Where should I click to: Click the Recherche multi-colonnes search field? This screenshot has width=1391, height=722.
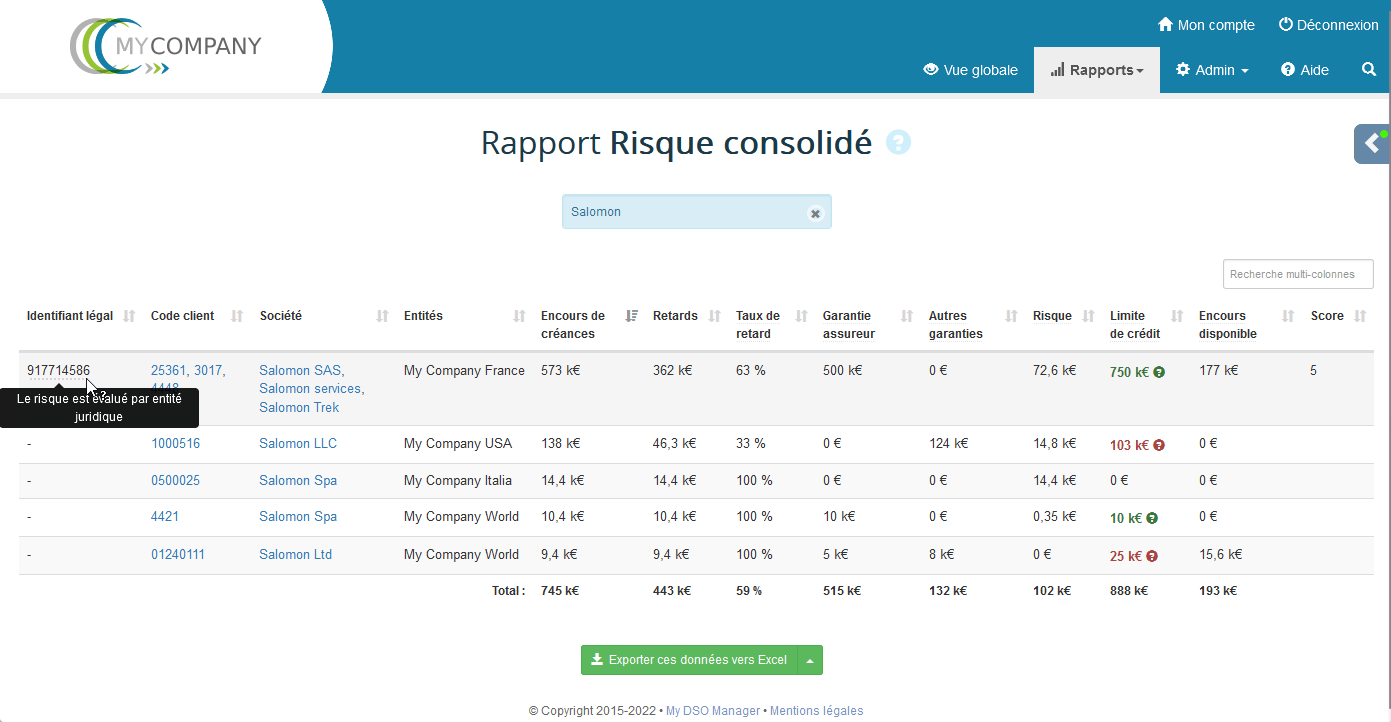1297,274
